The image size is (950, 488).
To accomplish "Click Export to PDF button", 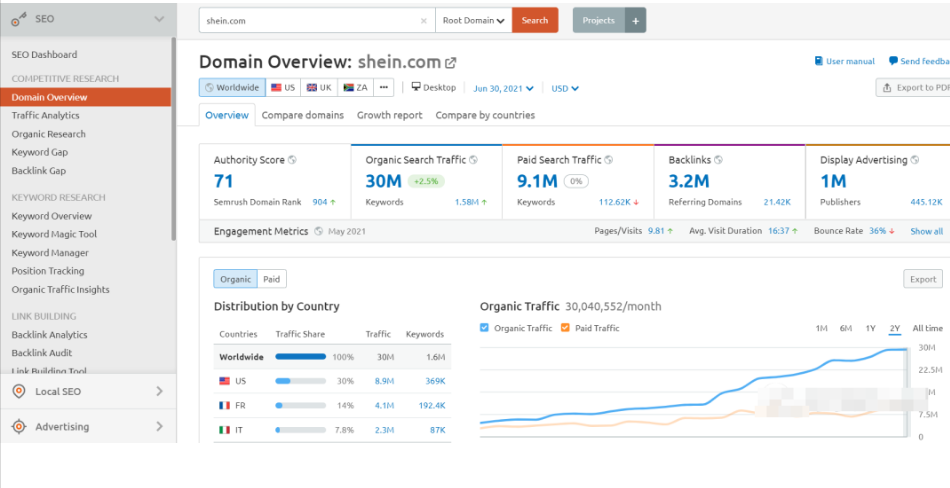I will (x=912, y=87).
